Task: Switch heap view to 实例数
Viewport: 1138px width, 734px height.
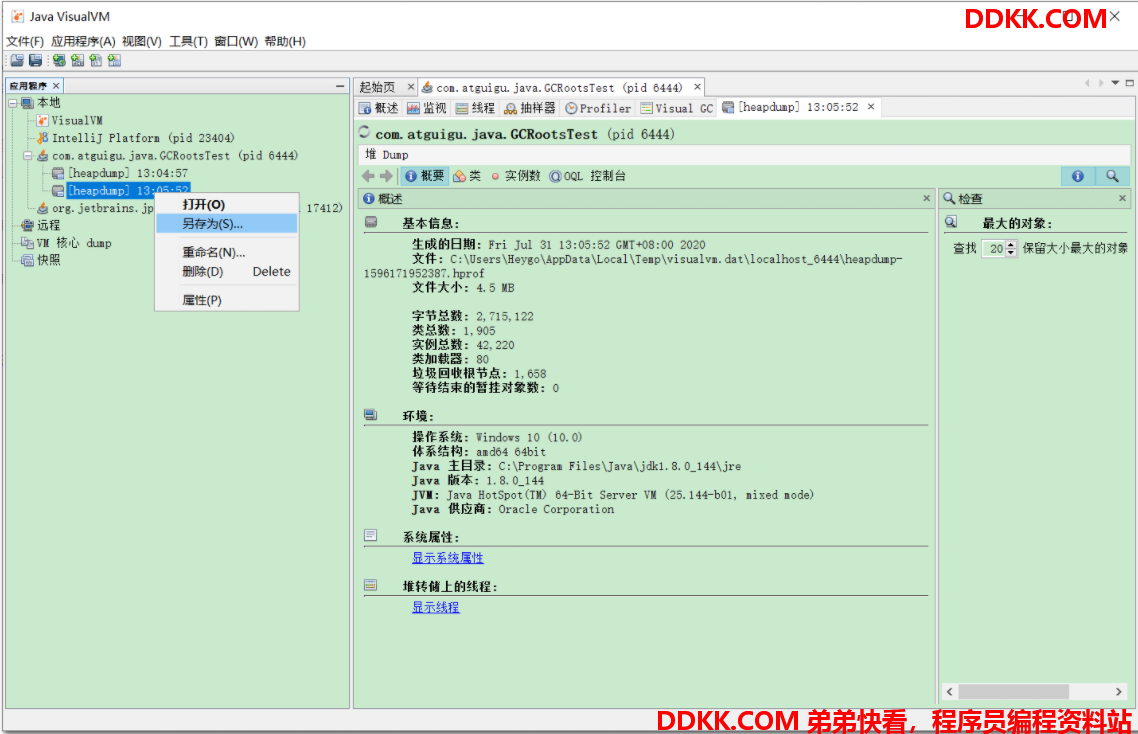Action: tap(515, 176)
